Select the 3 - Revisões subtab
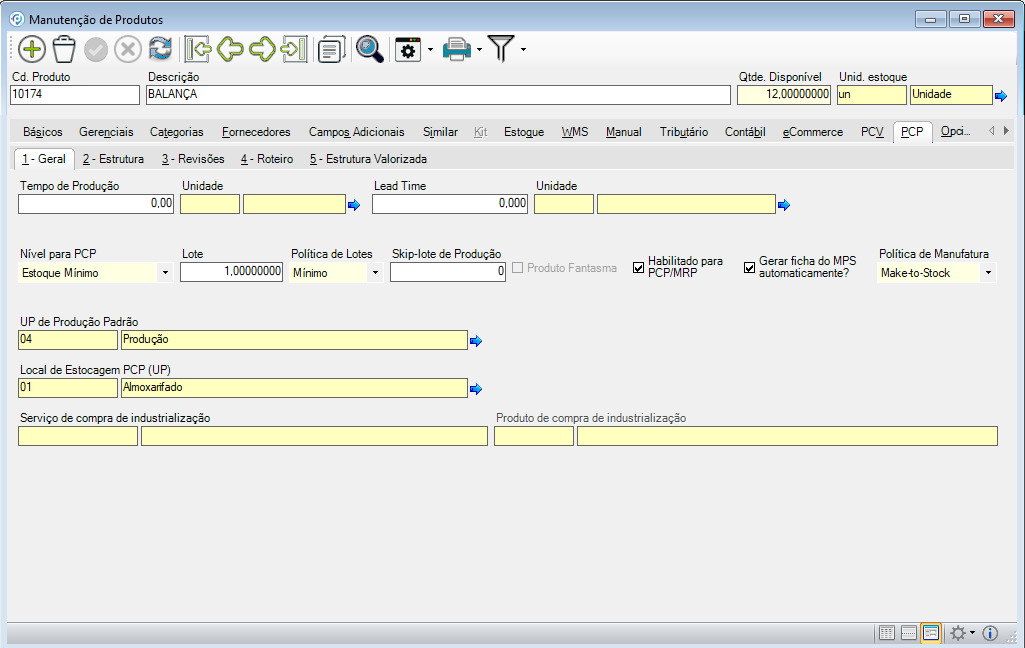The width and height of the screenshot is (1025, 648). 193,159
